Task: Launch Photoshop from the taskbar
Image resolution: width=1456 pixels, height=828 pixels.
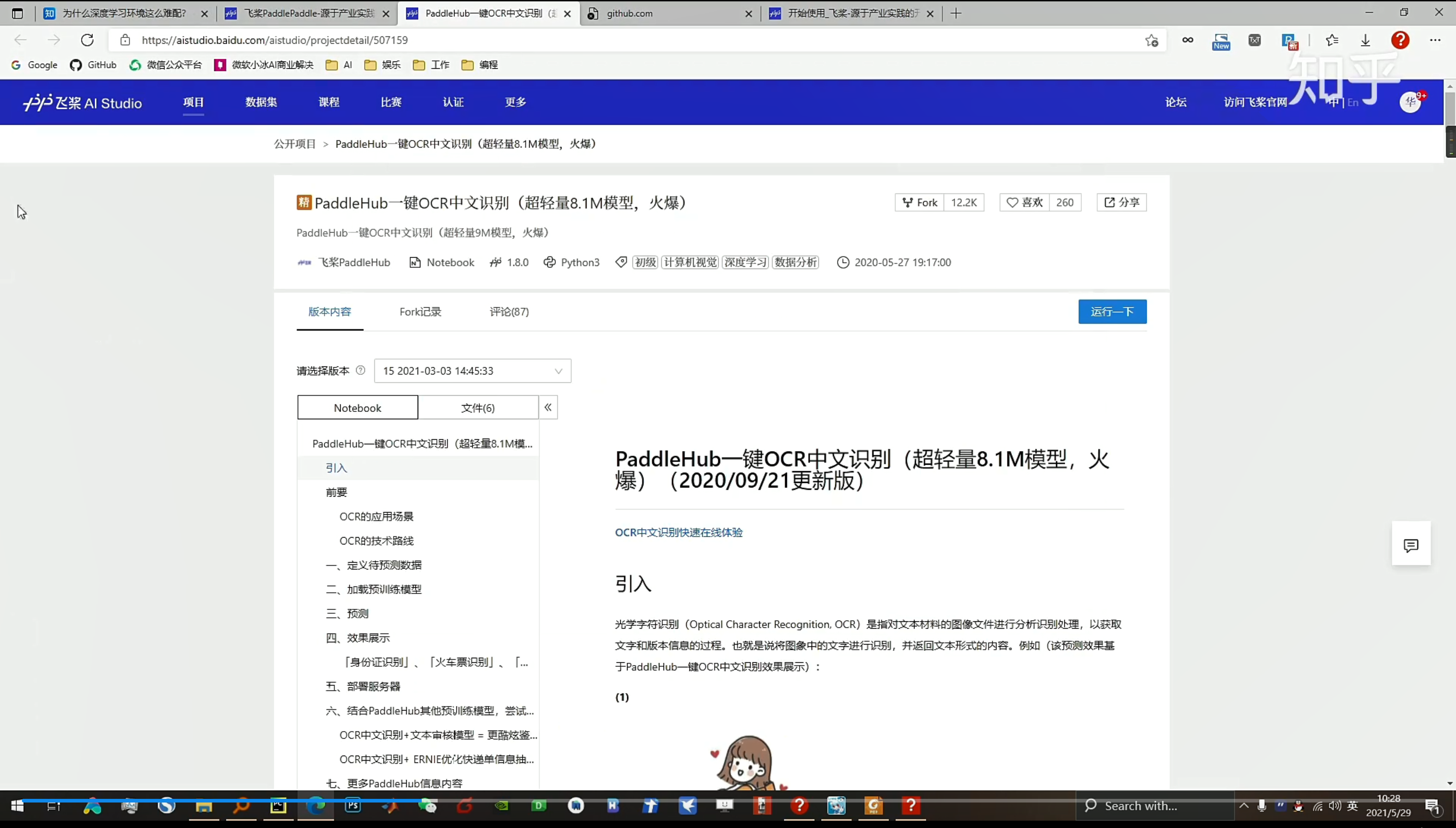Action: [x=353, y=806]
